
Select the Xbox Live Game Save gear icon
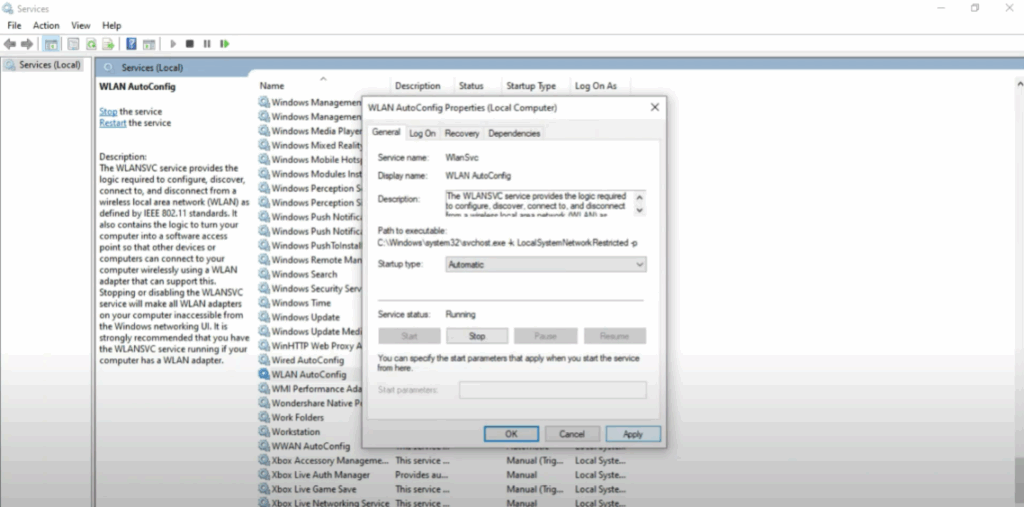(x=264, y=489)
